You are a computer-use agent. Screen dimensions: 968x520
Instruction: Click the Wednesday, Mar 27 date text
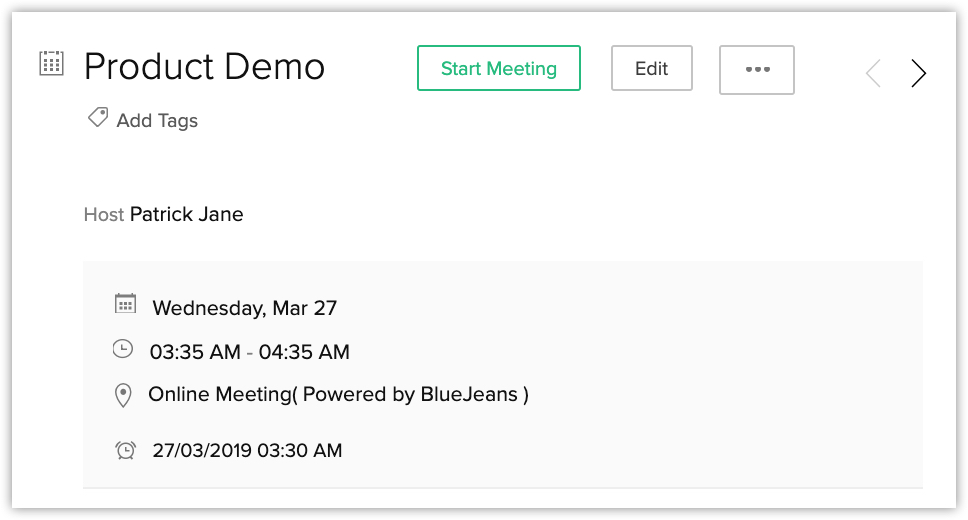[x=244, y=308]
